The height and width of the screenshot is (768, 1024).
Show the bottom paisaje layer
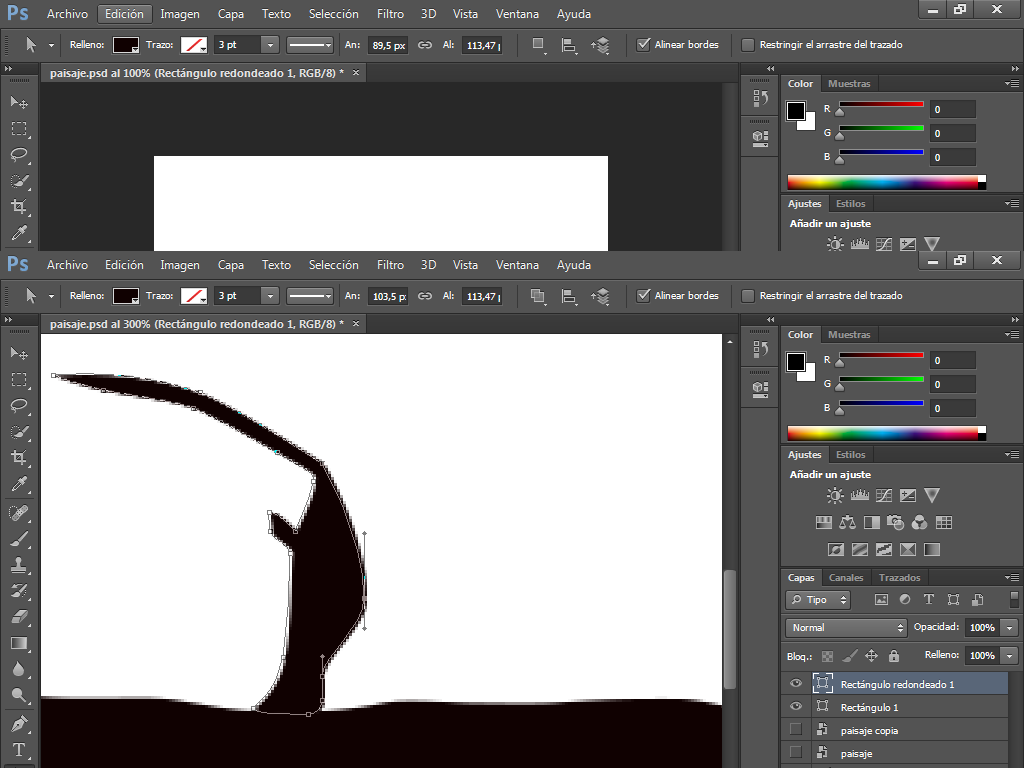click(795, 752)
